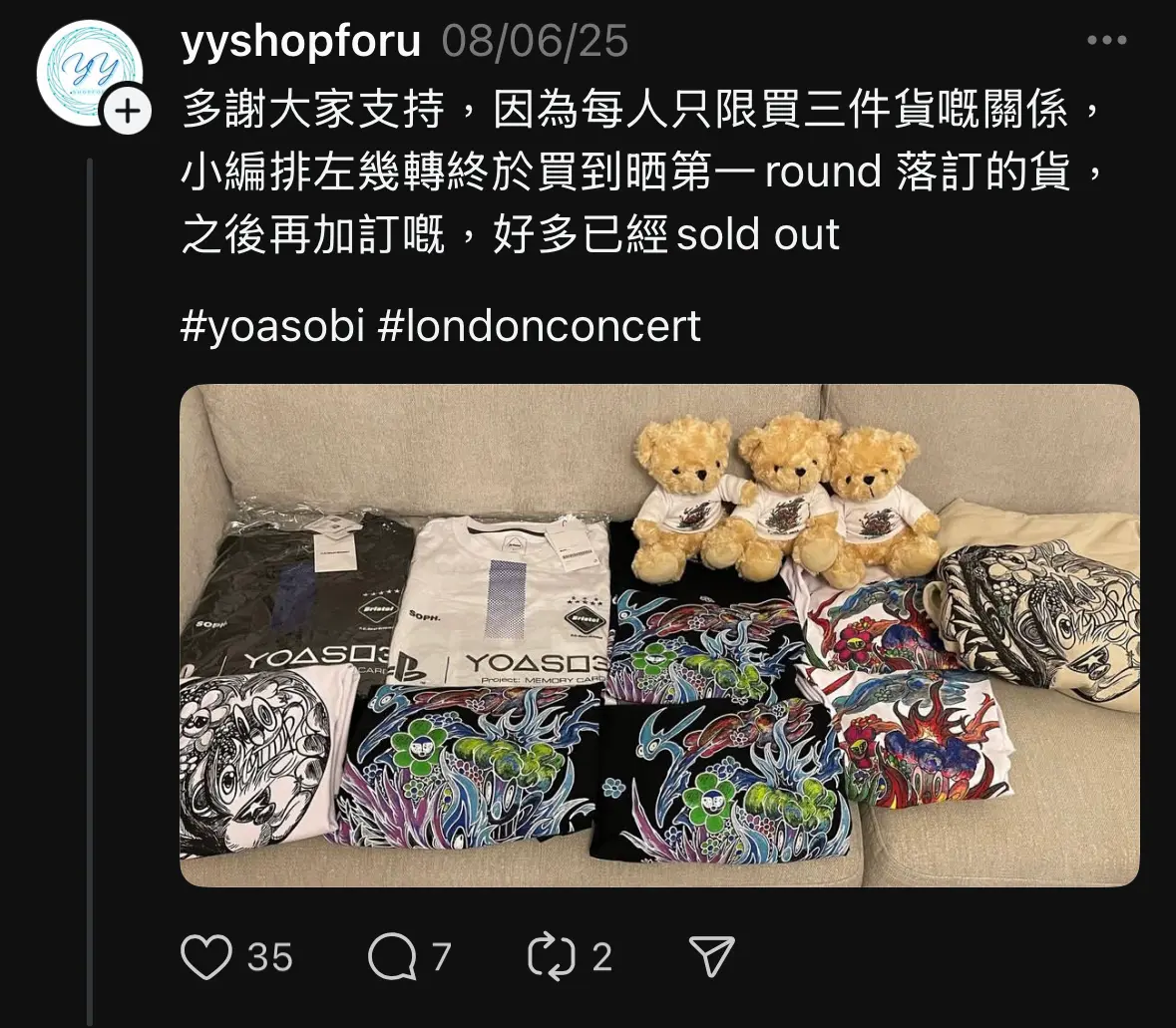1176x1028 pixels.
Task: Share the post with the paper plane icon
Action: coord(711,957)
